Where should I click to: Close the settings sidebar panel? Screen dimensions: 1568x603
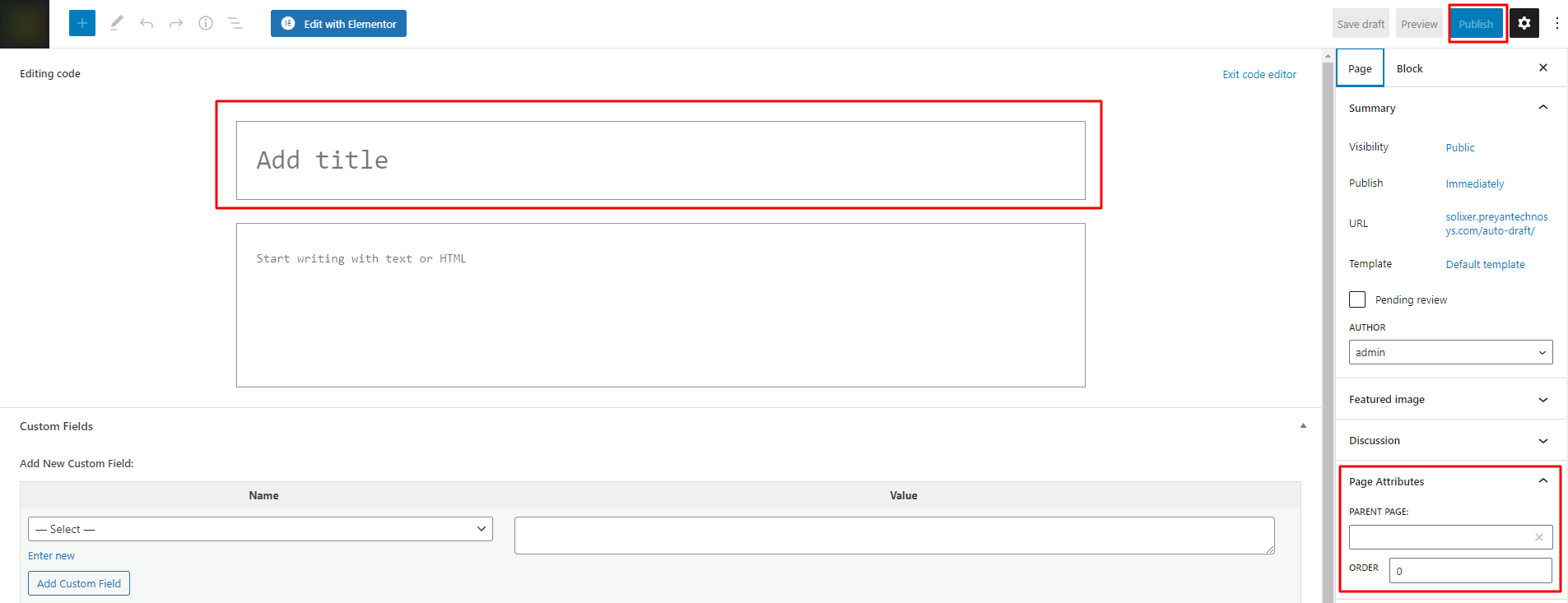pos(1543,68)
